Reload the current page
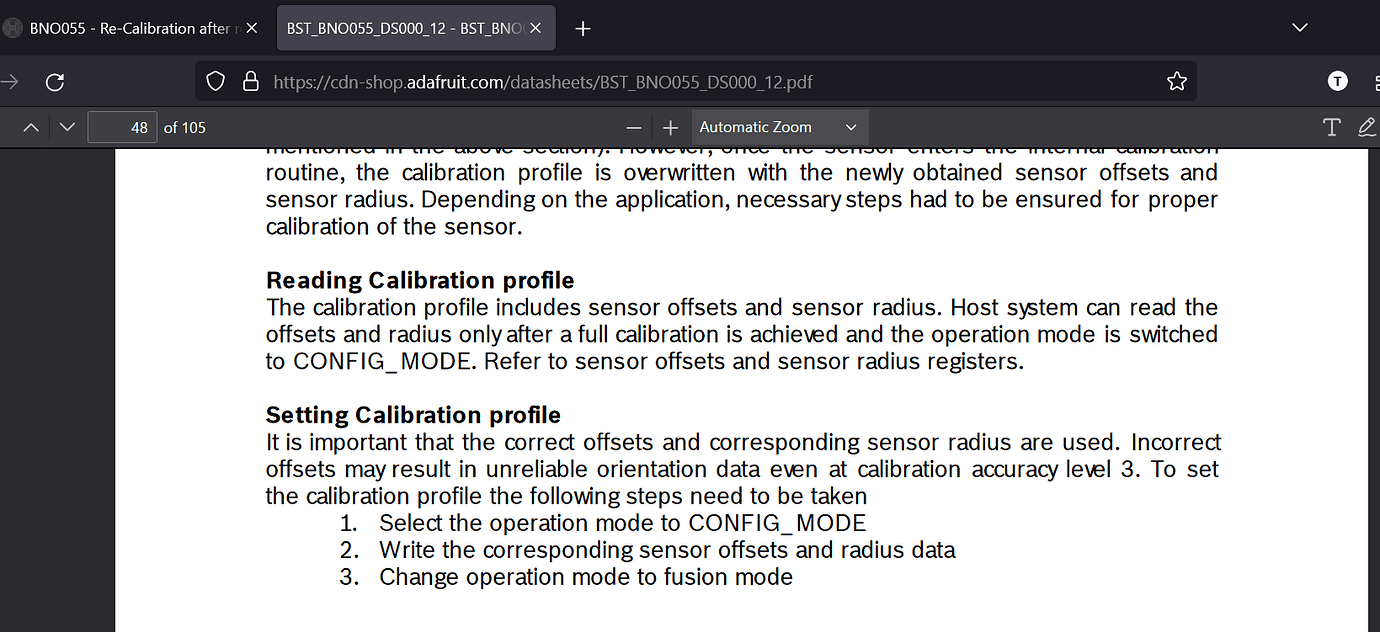The height and width of the screenshot is (632, 1380). pos(55,81)
